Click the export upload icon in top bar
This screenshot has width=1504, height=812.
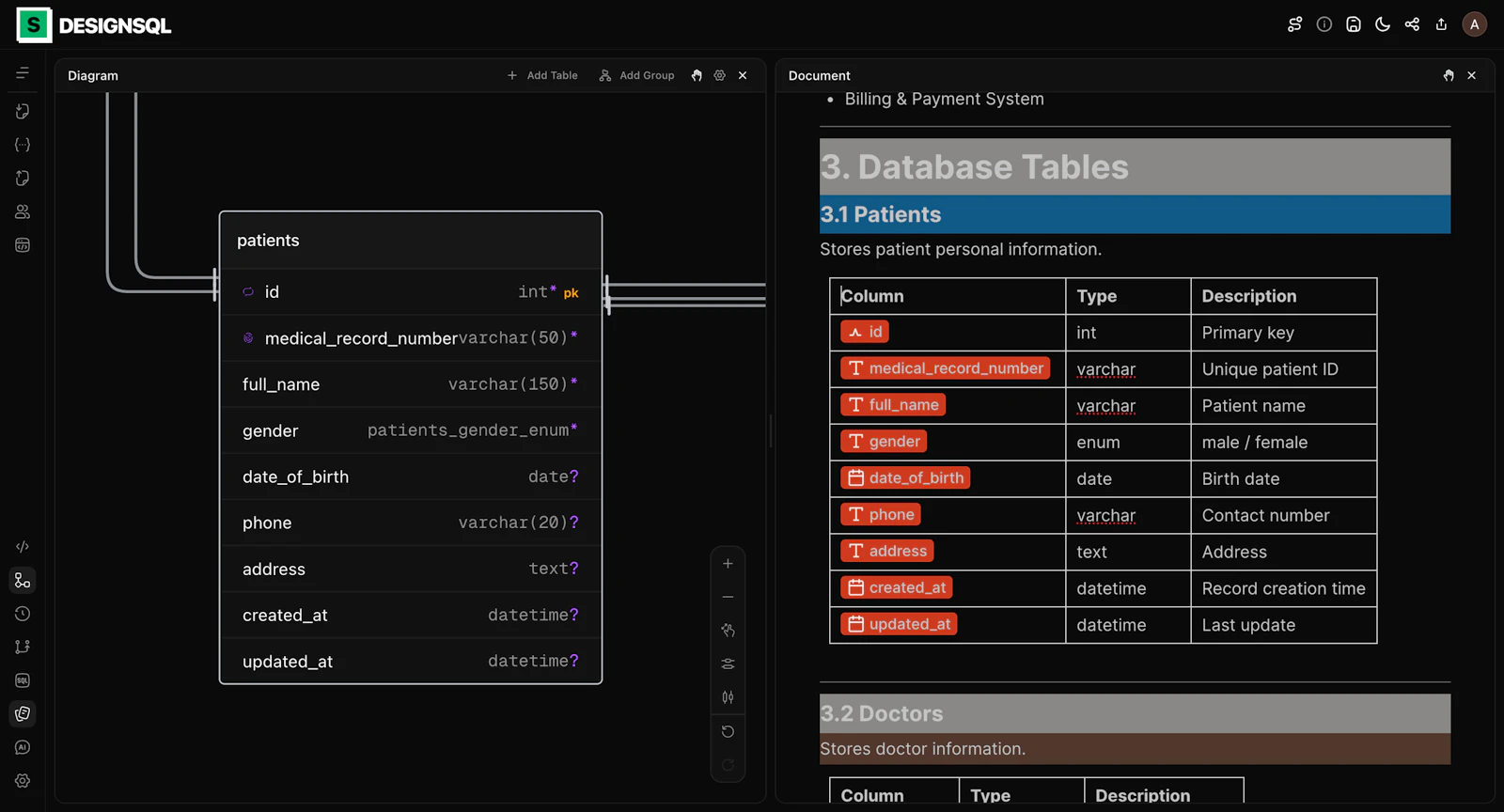tap(1441, 24)
